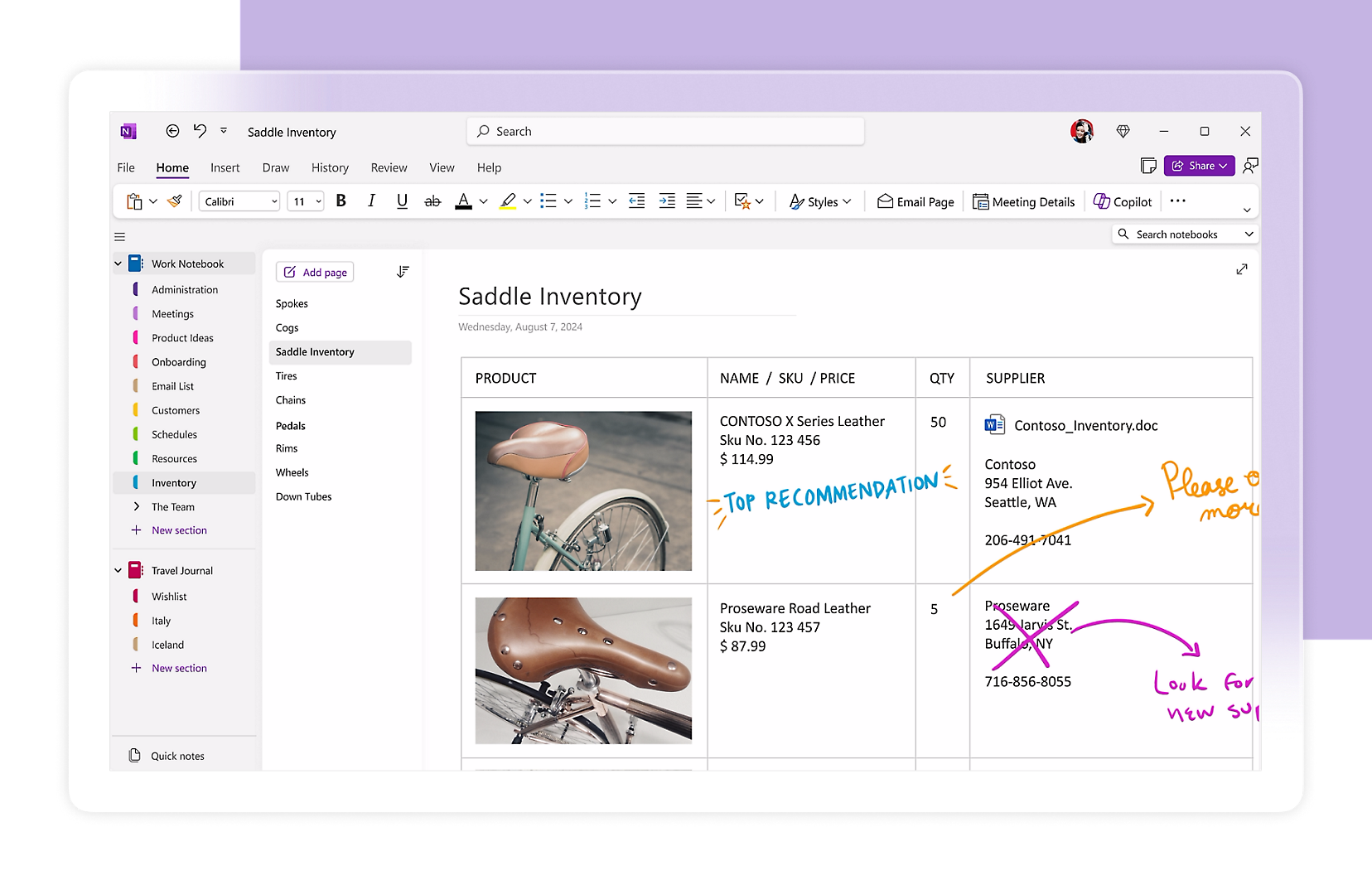Open the font size 11 dropdown
This screenshot has width=1372, height=880.
[305, 201]
